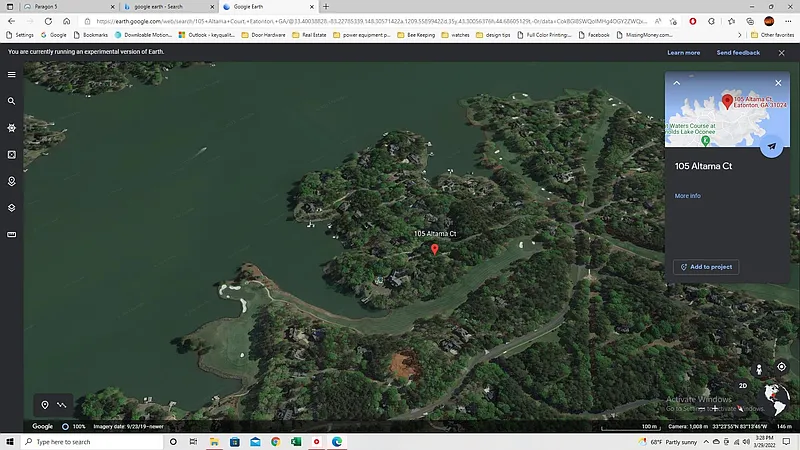Click the my location target button
Screen dimensions: 800x450
pos(781,367)
